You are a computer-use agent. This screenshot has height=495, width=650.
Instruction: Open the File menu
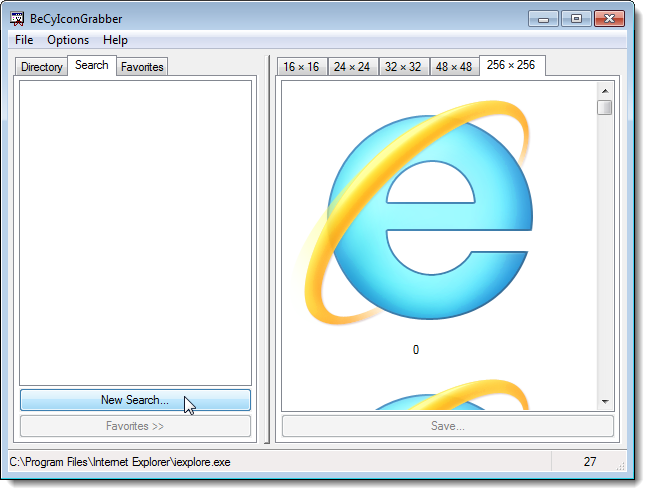tap(24, 40)
